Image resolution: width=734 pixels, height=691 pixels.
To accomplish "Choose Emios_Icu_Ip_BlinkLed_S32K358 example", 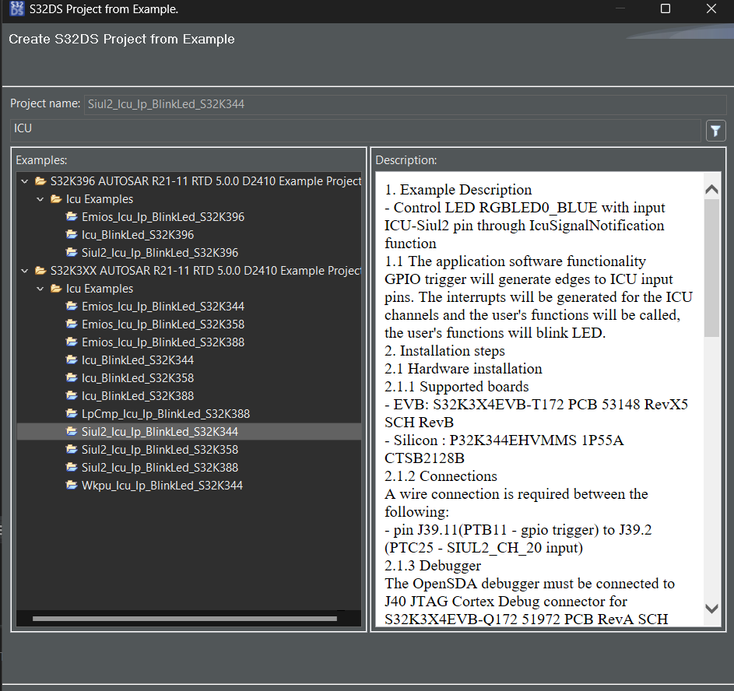I will [x=163, y=324].
